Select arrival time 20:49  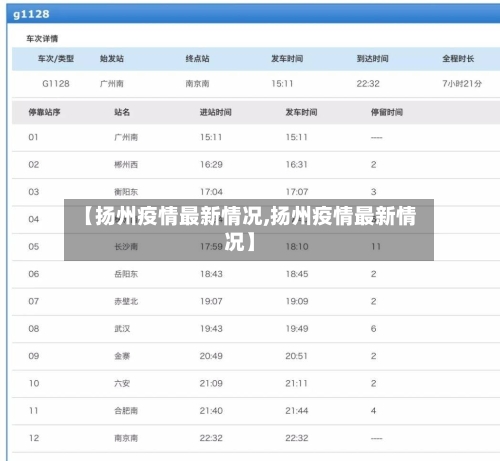click(x=211, y=356)
